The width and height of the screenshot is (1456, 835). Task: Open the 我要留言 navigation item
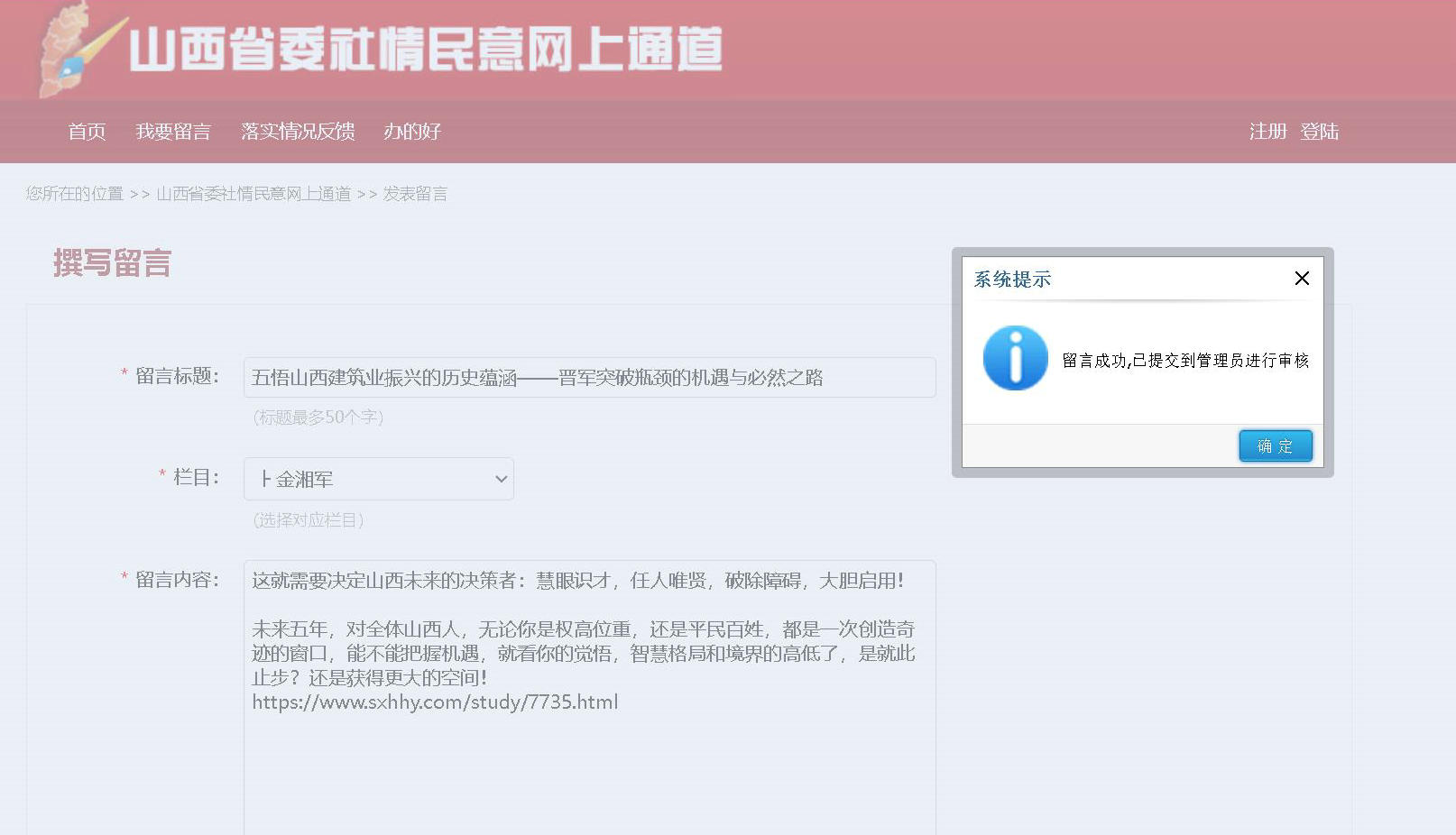pos(173,132)
